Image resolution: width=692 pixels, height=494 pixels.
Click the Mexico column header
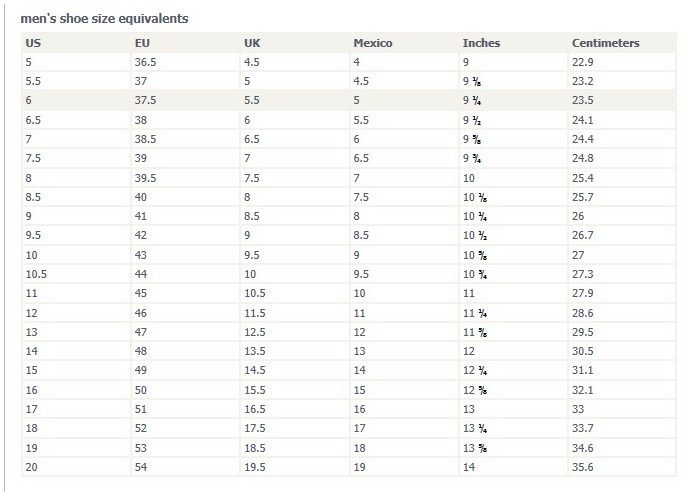coord(372,43)
